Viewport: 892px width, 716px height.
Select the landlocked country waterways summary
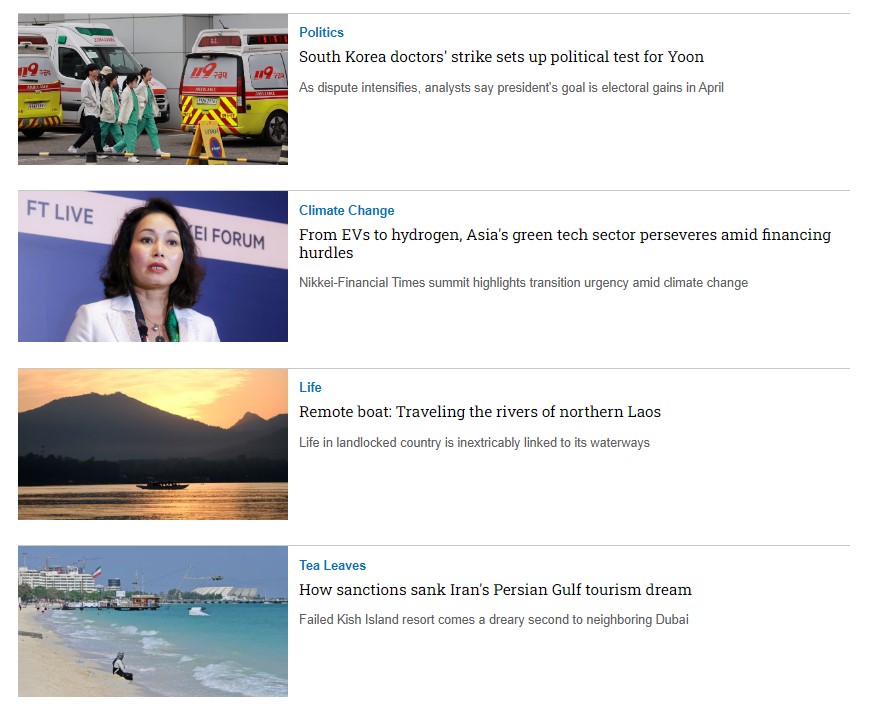tap(474, 442)
